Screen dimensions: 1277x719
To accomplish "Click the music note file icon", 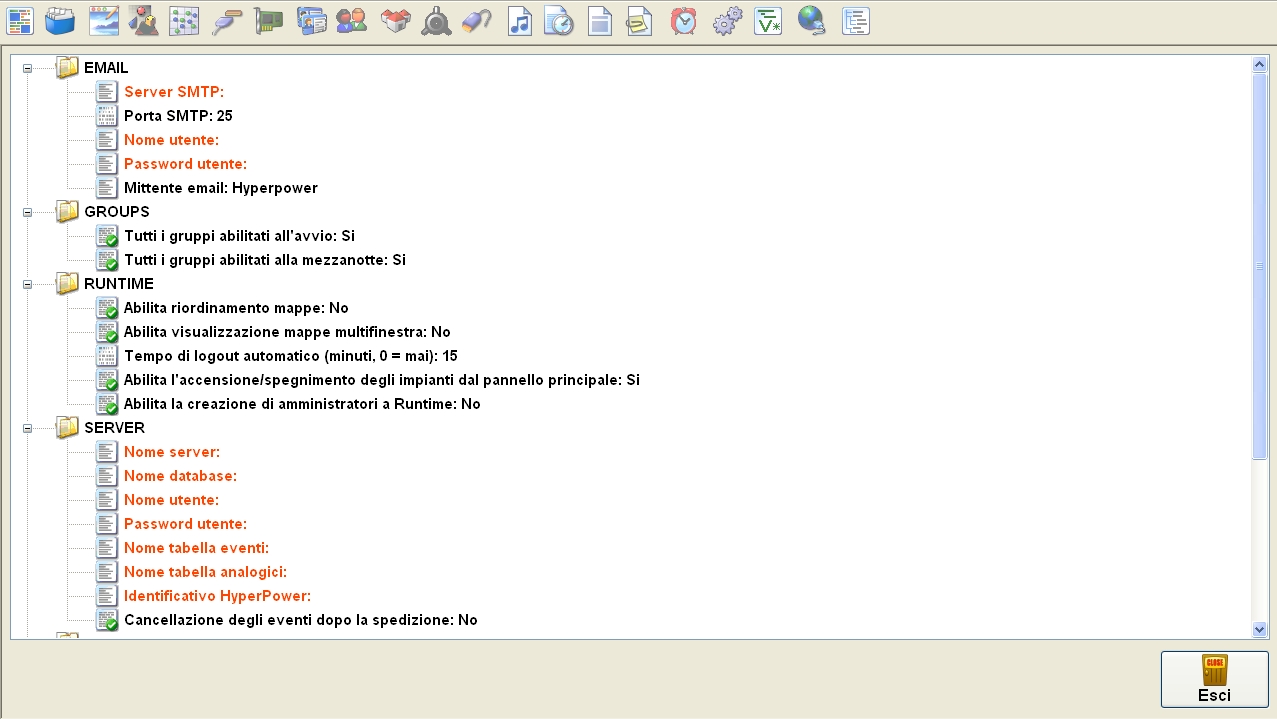I will (x=519, y=21).
